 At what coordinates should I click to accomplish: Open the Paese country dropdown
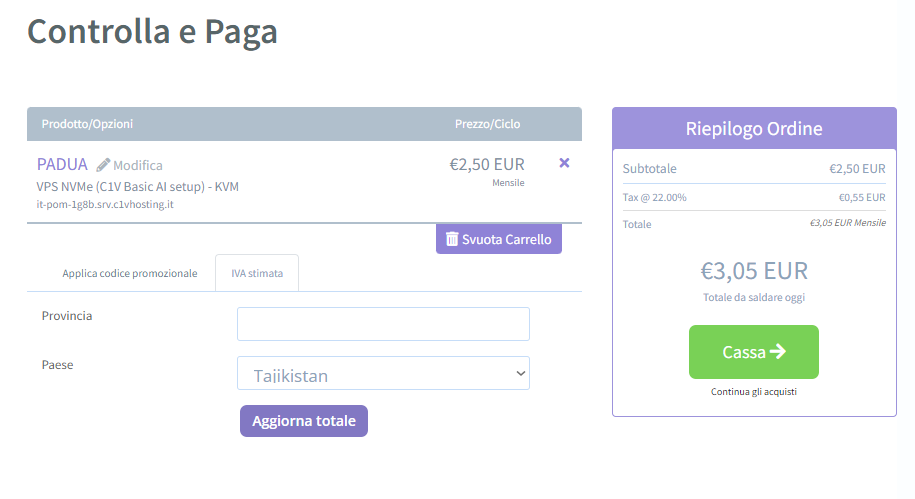pos(383,373)
